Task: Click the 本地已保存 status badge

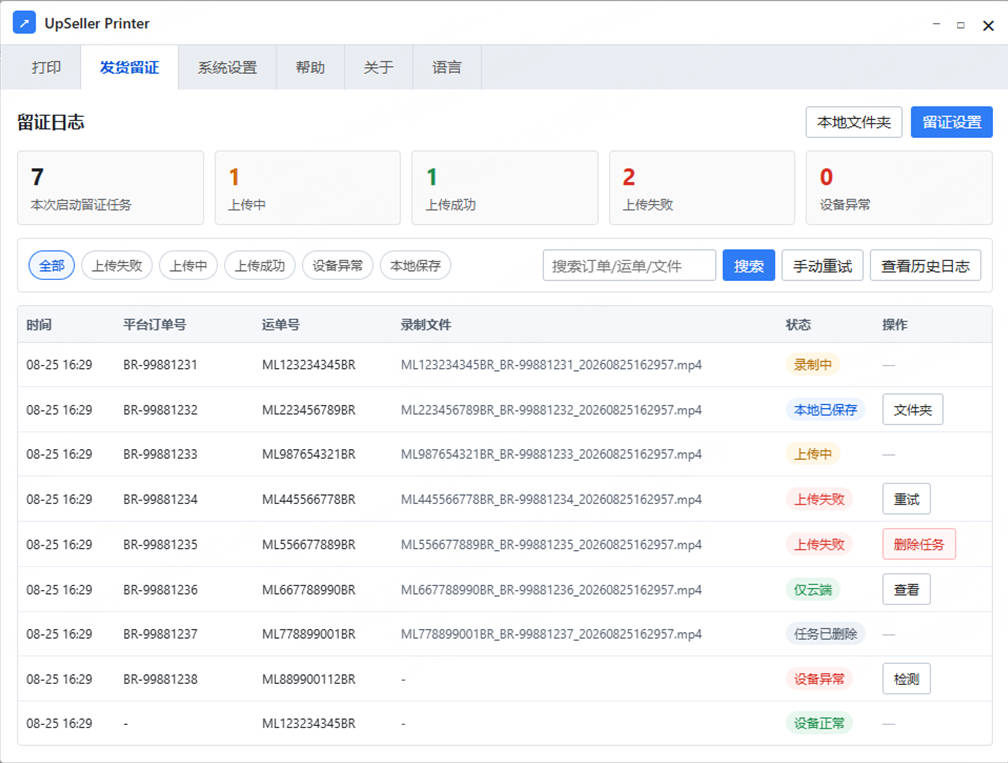Action: [825, 409]
